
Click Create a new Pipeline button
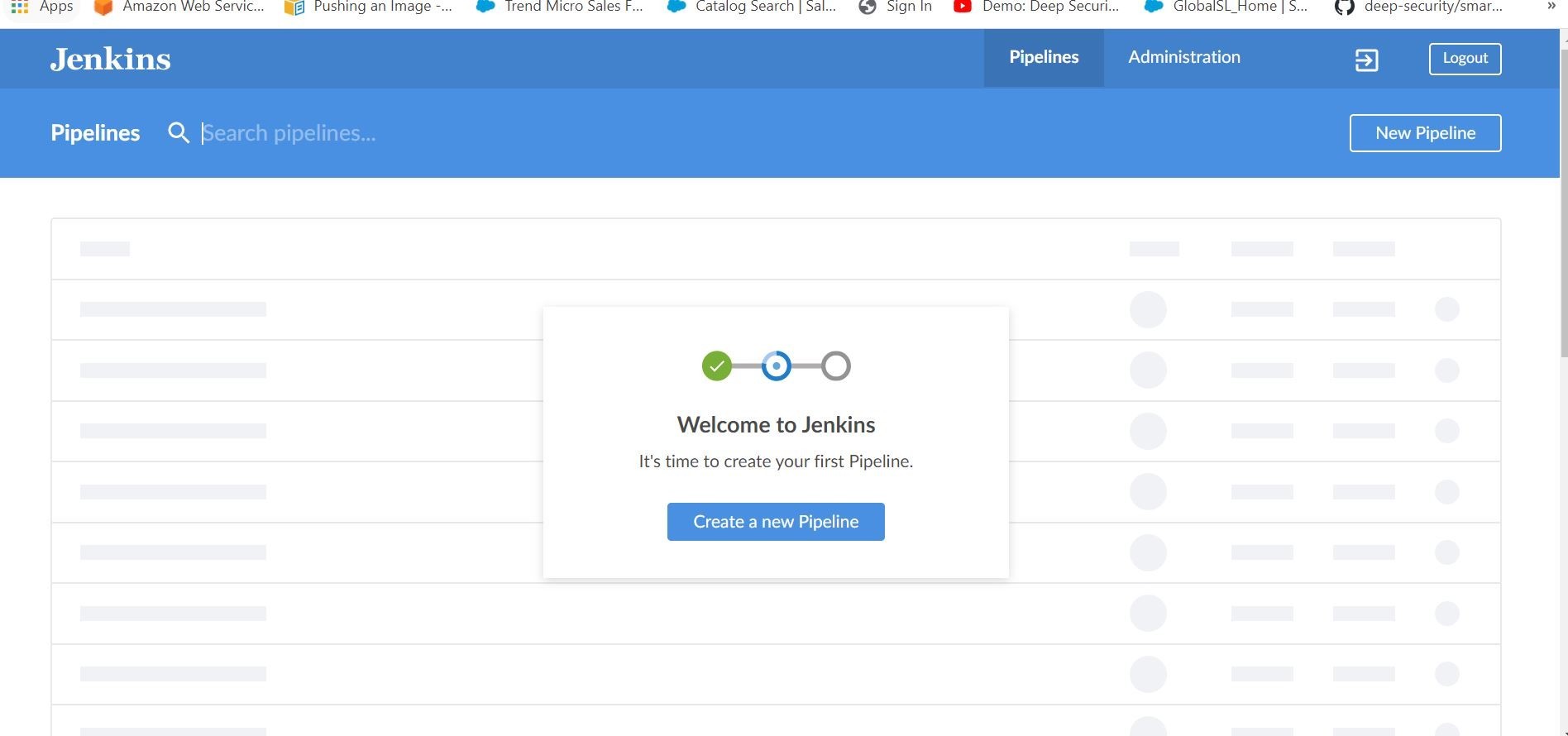coord(776,522)
